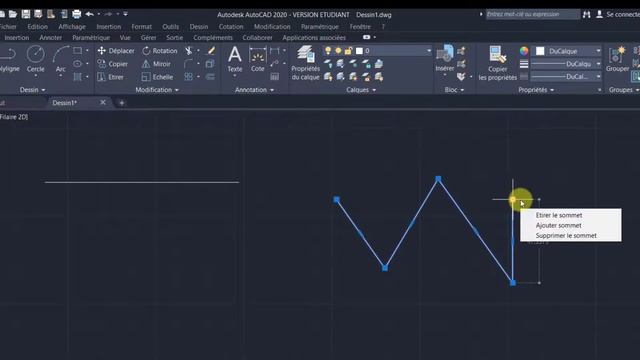This screenshot has height=360, width=640.
Task: Switch to the Annoter ribbon tab
Action: click(50, 38)
